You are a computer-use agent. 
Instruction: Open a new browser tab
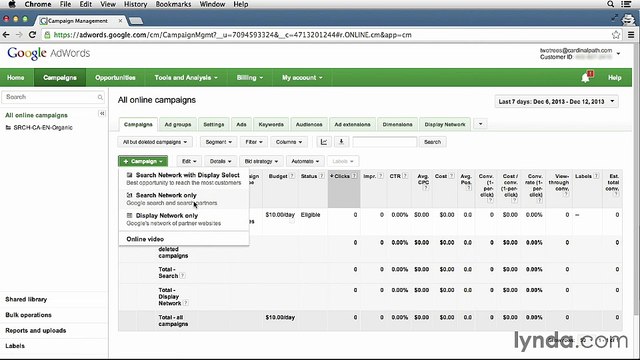(x=136, y=20)
